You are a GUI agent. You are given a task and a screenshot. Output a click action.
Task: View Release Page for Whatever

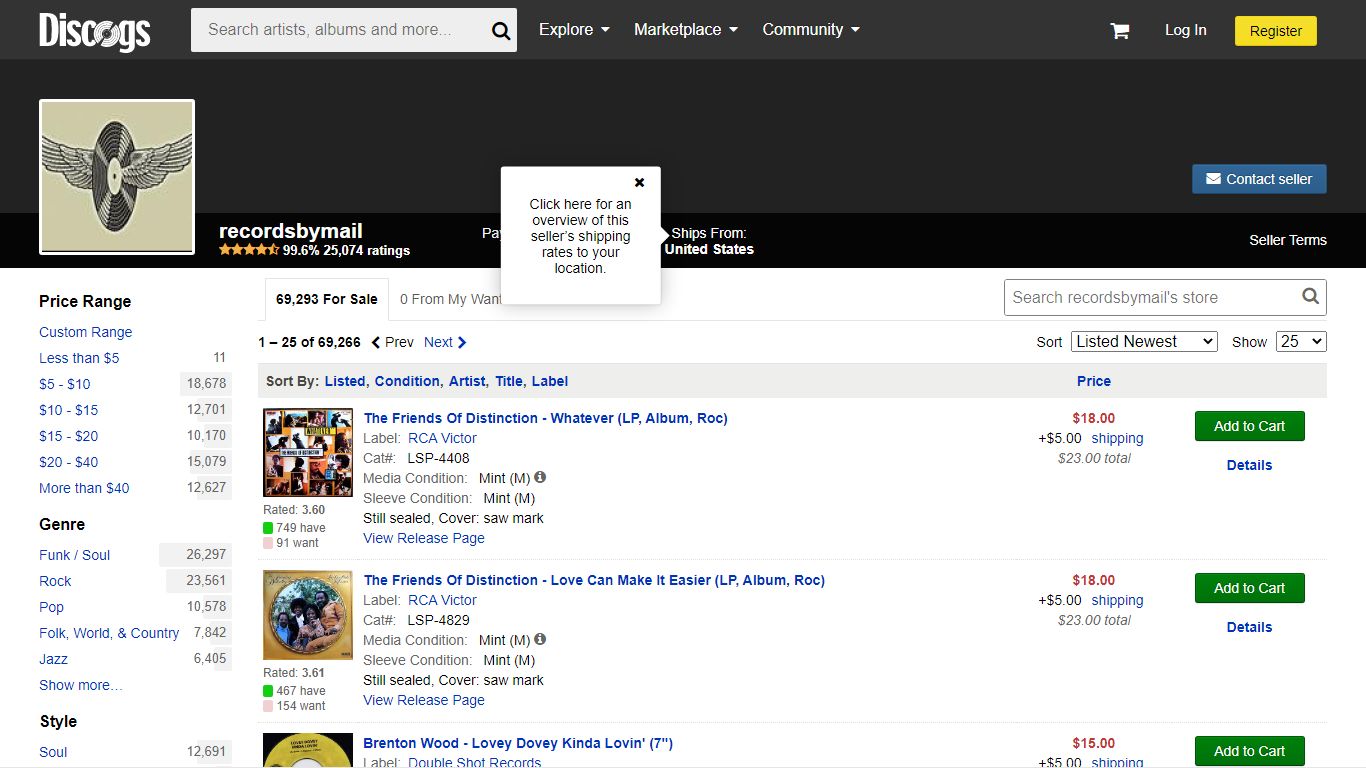tap(424, 538)
